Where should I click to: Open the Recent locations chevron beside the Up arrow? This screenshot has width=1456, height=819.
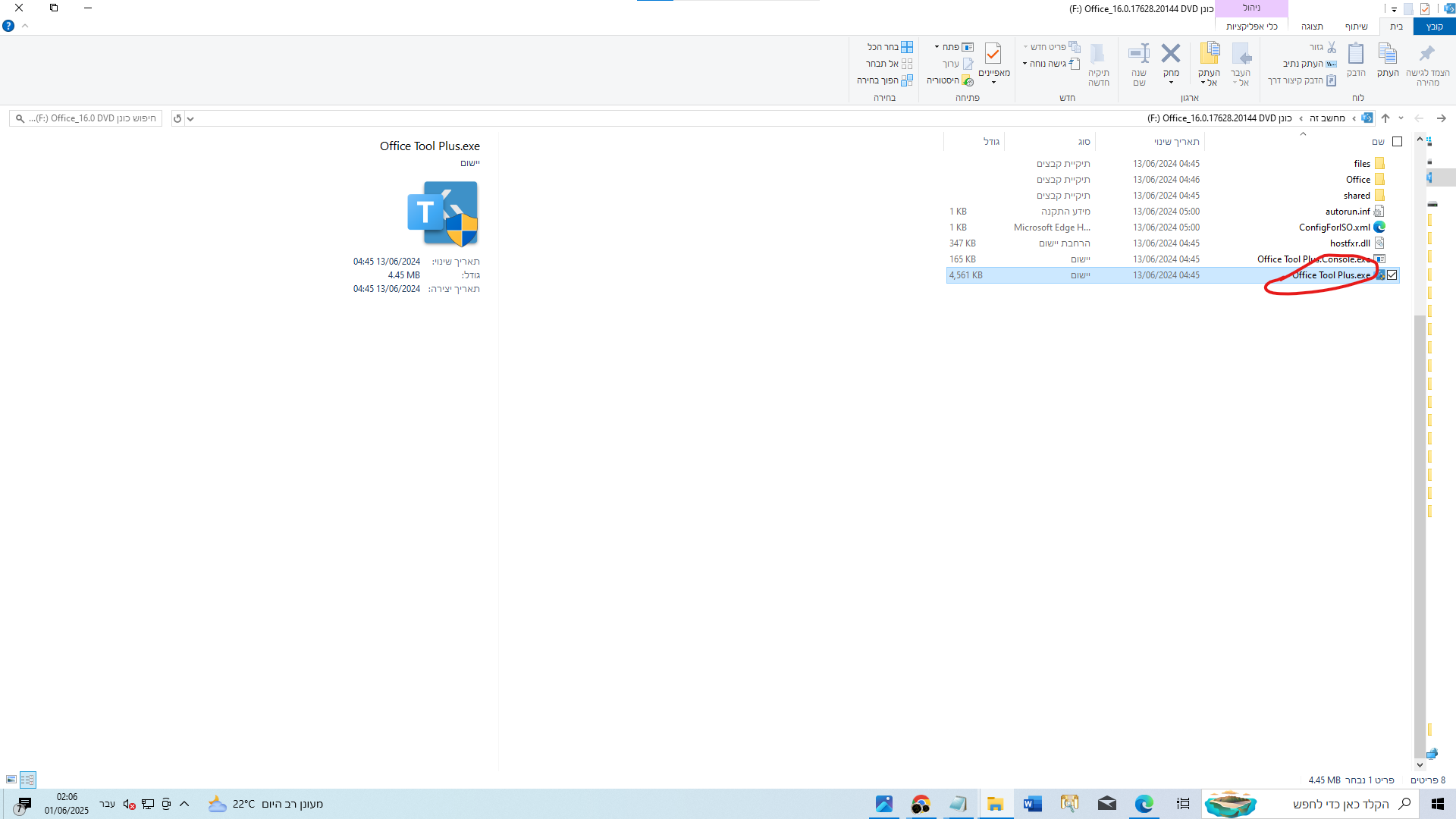(x=1401, y=118)
